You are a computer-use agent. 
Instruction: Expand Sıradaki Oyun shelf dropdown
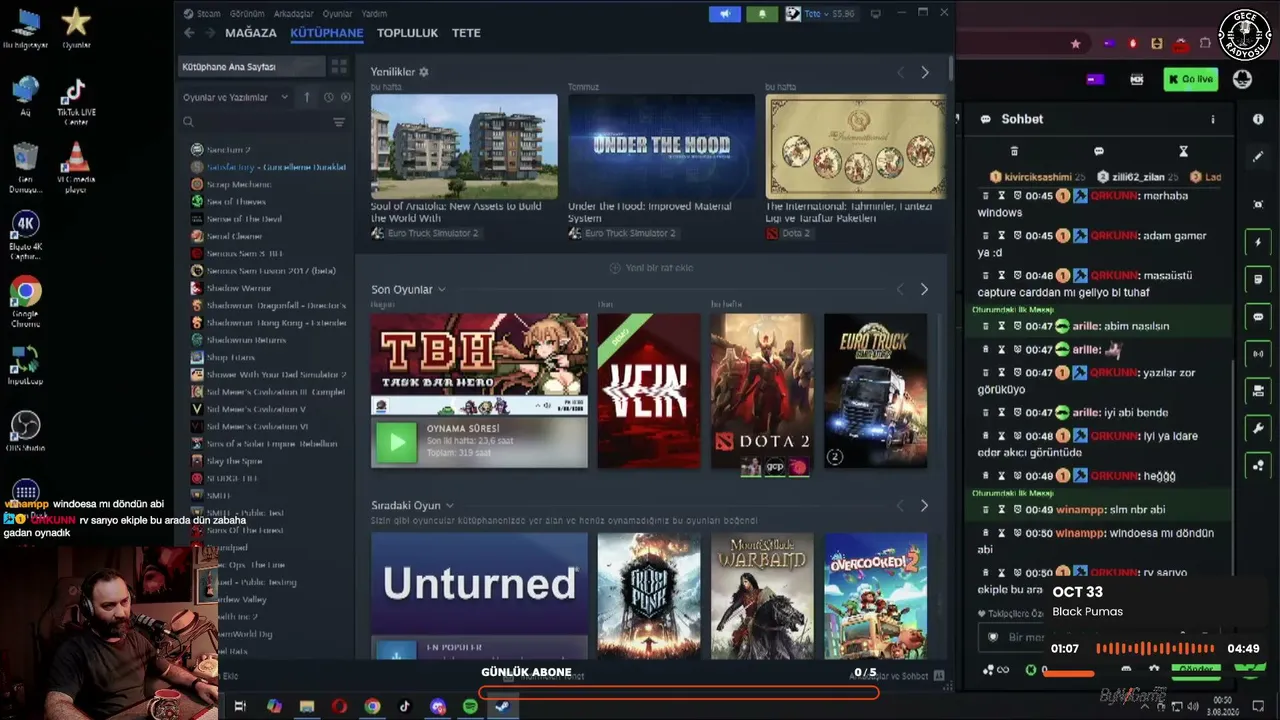click(449, 506)
